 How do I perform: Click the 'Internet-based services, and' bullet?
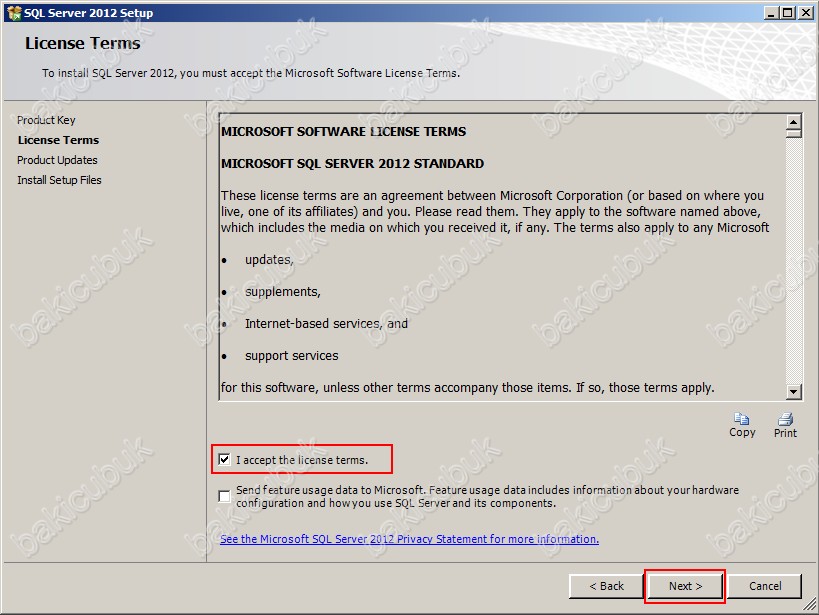coord(326,323)
